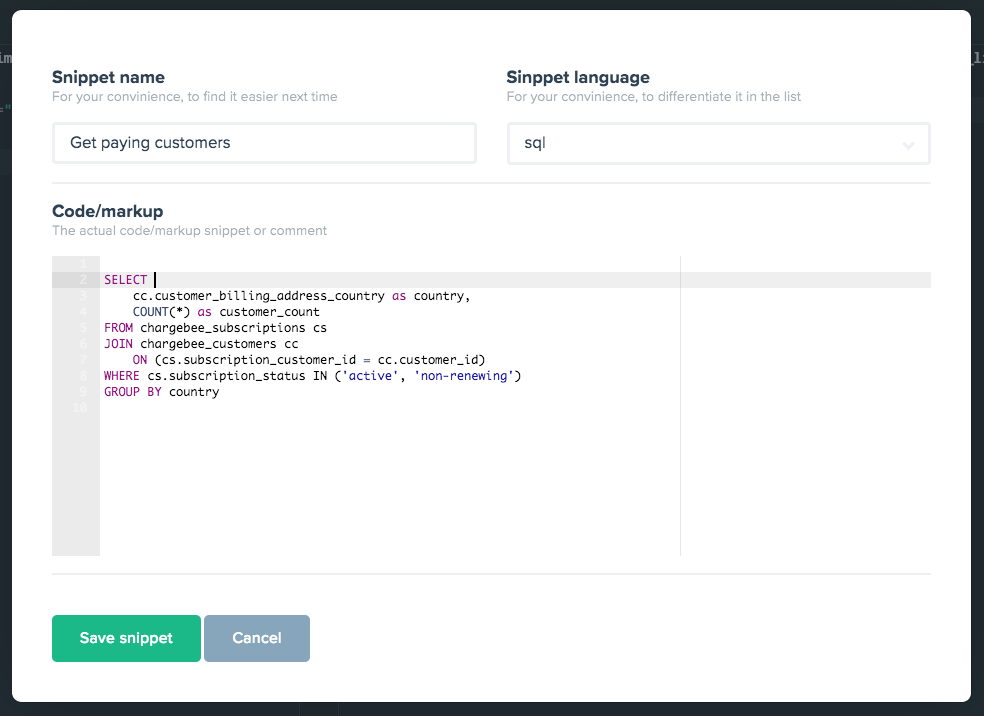Click the COUNT(*) function in code
Image resolution: width=984 pixels, height=716 pixels.
161,312
